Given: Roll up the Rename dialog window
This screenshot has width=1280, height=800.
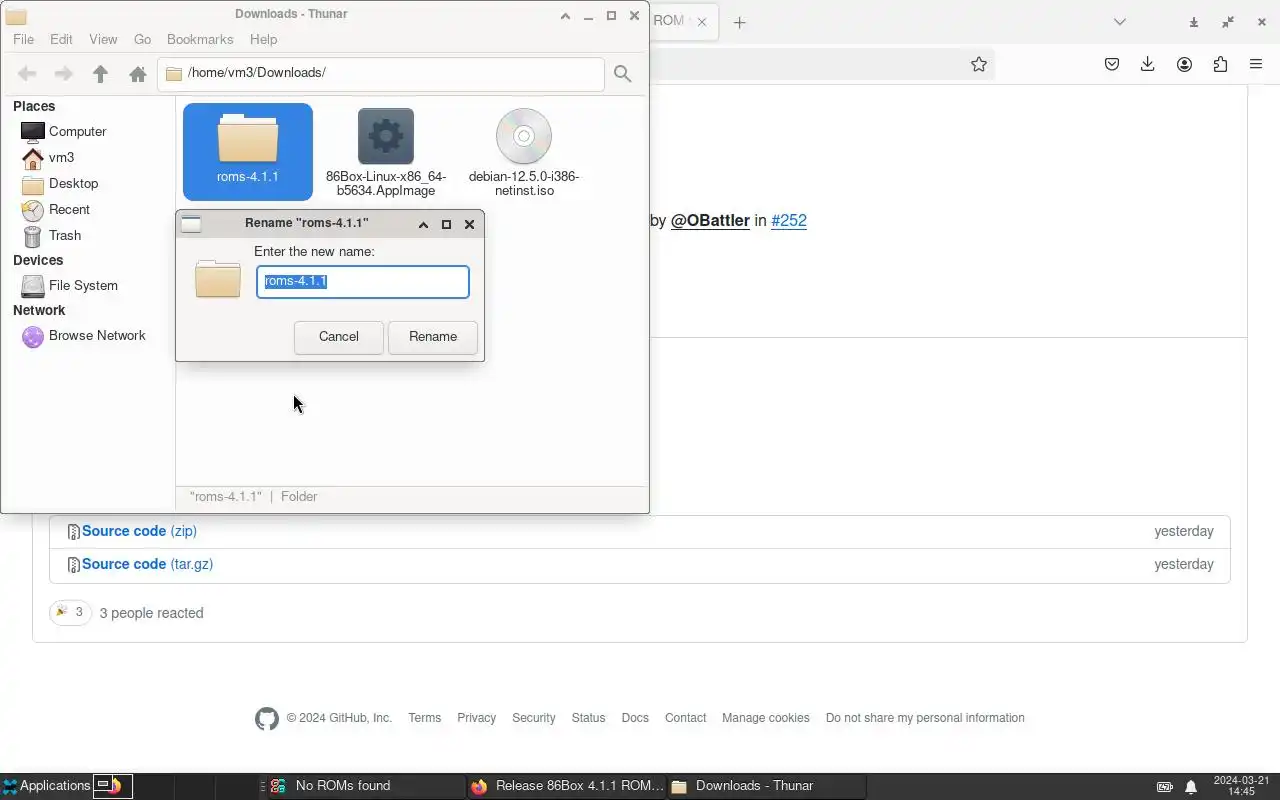Looking at the screenshot, I should [x=423, y=224].
